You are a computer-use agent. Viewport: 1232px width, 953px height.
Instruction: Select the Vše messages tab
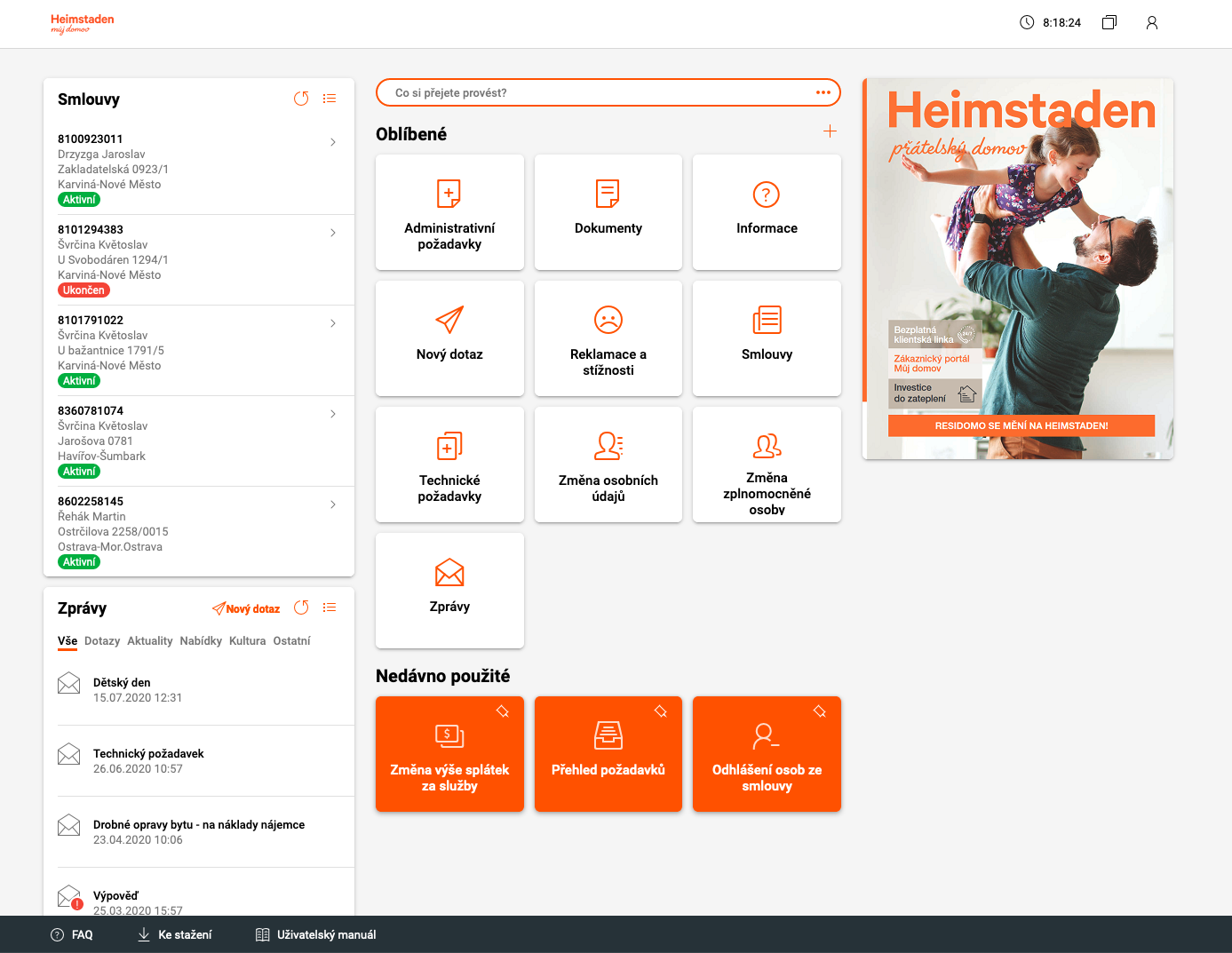coord(68,640)
